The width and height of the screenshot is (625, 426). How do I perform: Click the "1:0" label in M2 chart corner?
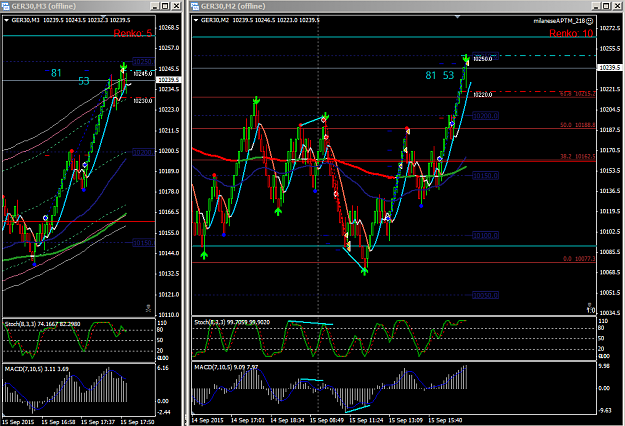point(591,310)
